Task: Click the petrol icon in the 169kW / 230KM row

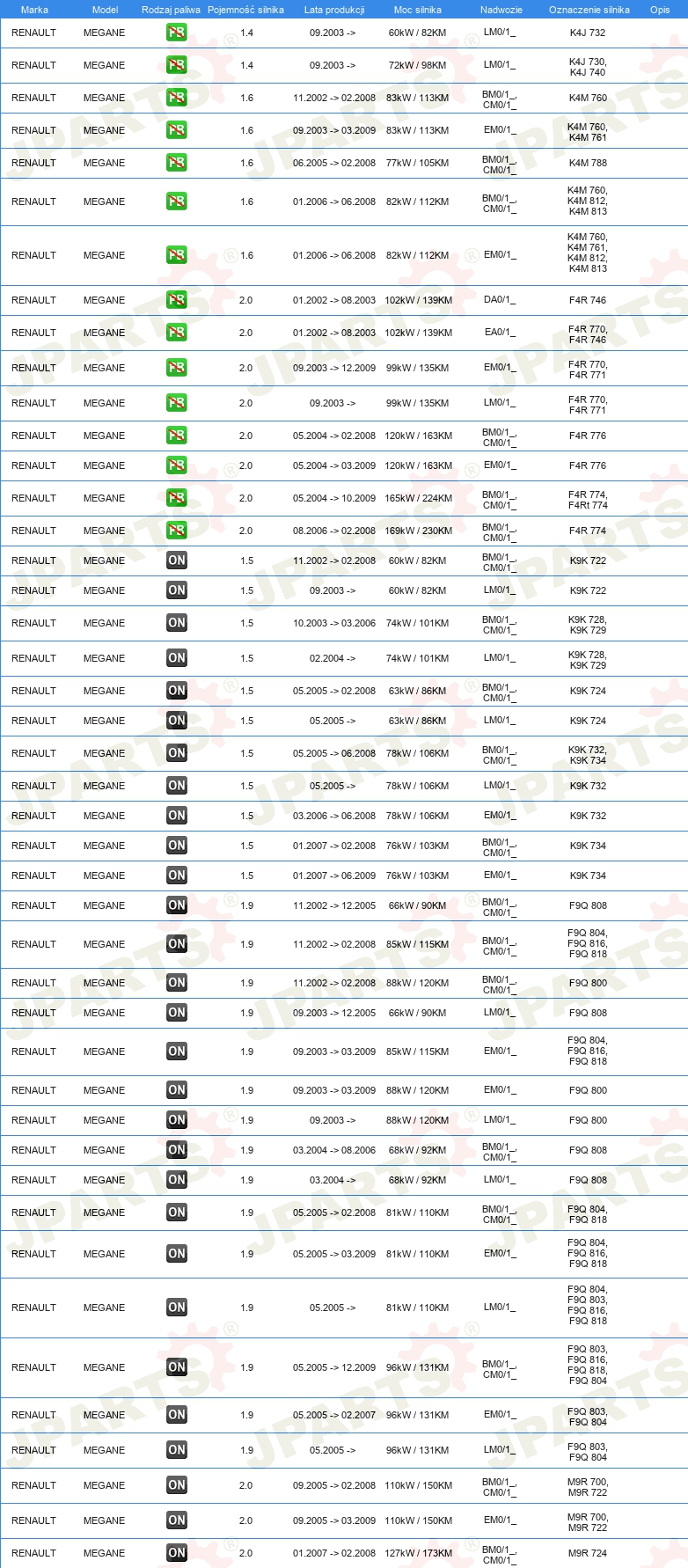Action: pos(177,531)
